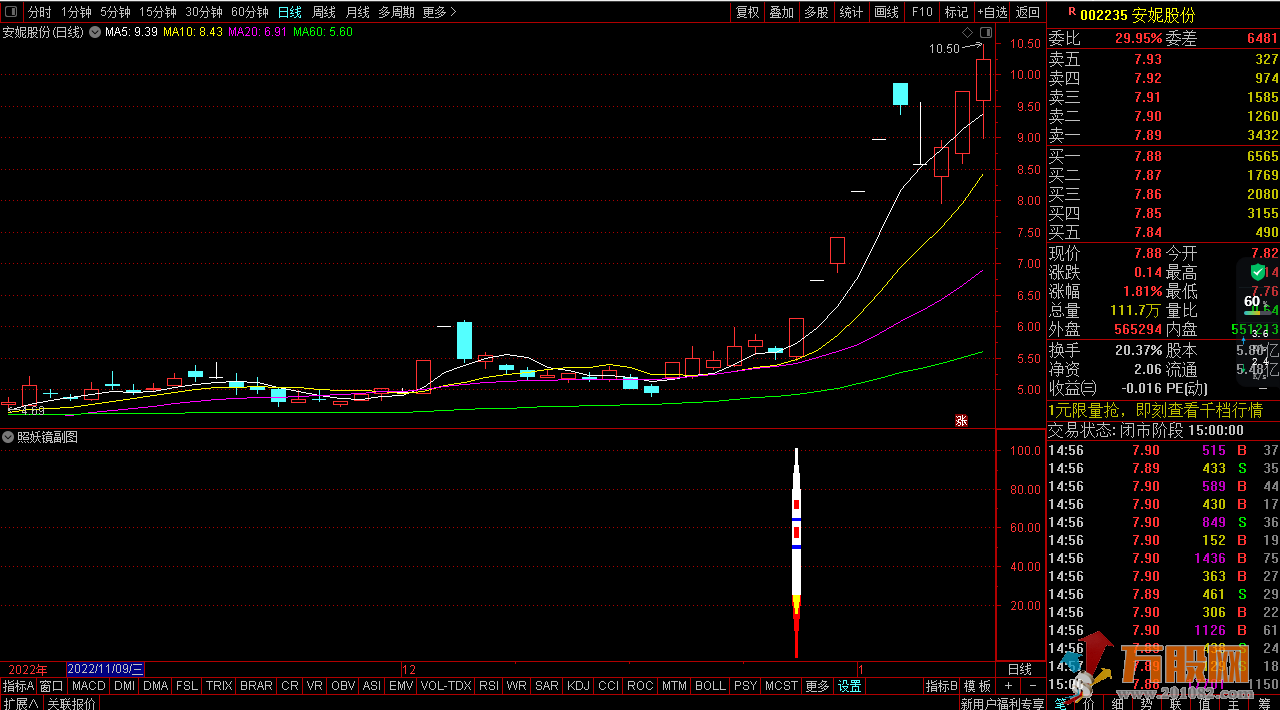Apply the BOLL indicator
The width and height of the screenshot is (1280, 710).
[710, 686]
